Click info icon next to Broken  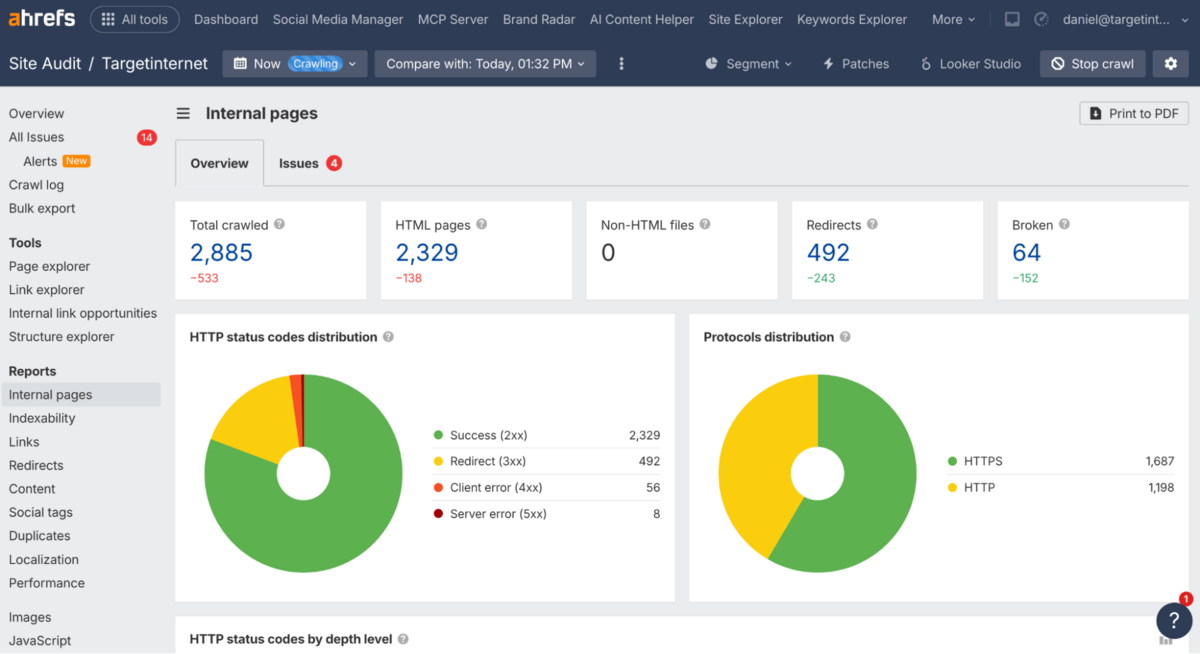(x=1064, y=224)
